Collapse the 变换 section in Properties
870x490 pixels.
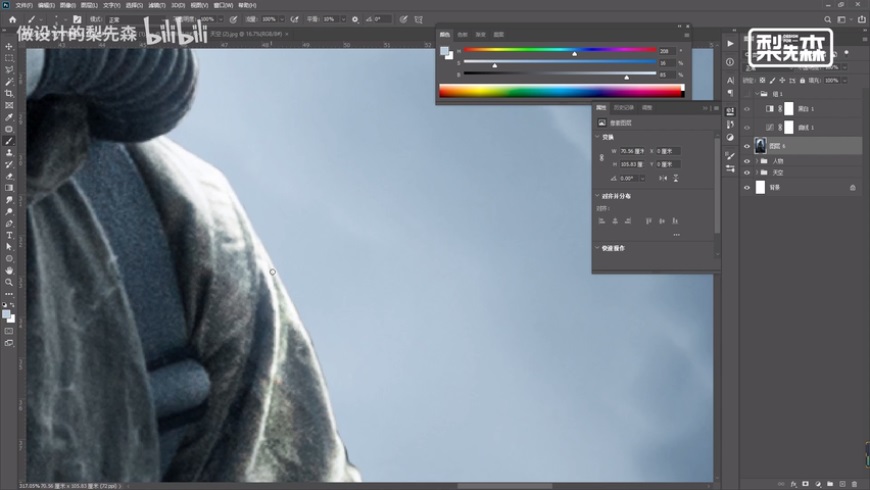click(x=598, y=137)
